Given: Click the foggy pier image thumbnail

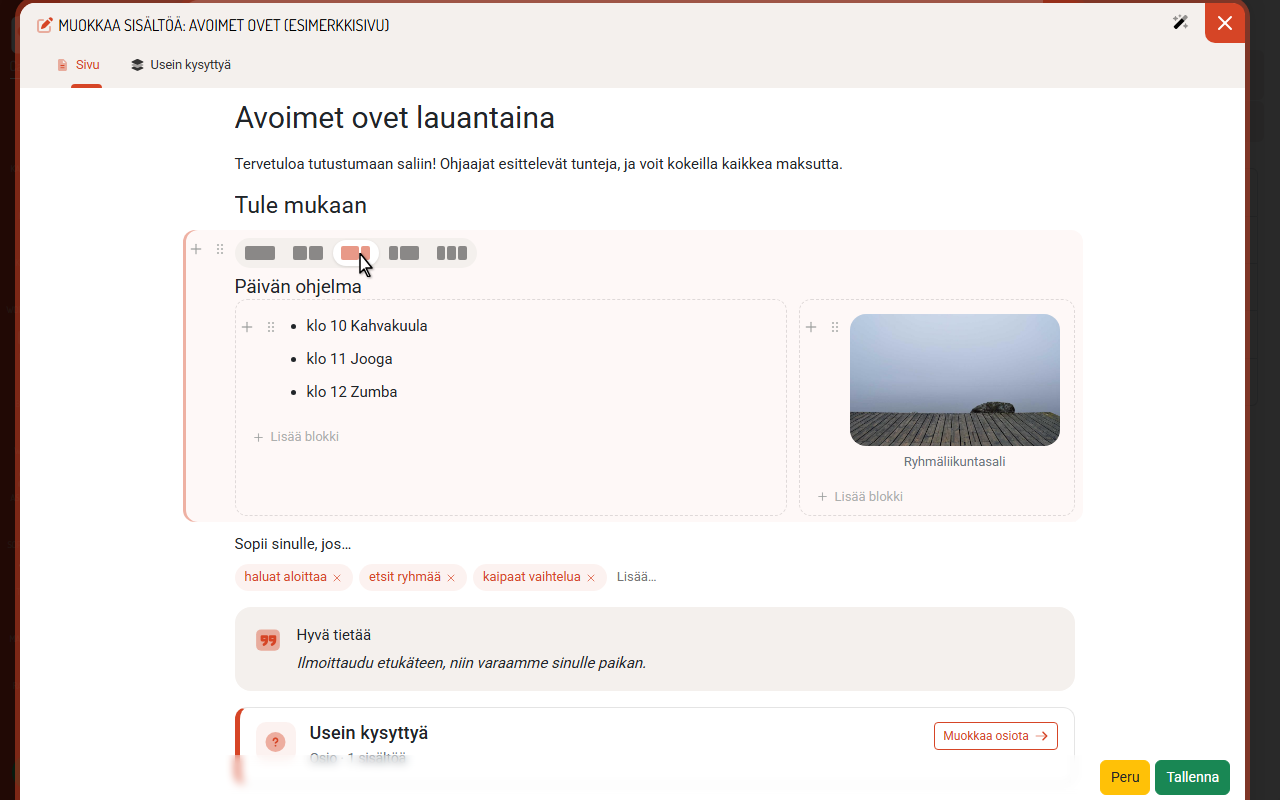Looking at the screenshot, I should (955, 380).
